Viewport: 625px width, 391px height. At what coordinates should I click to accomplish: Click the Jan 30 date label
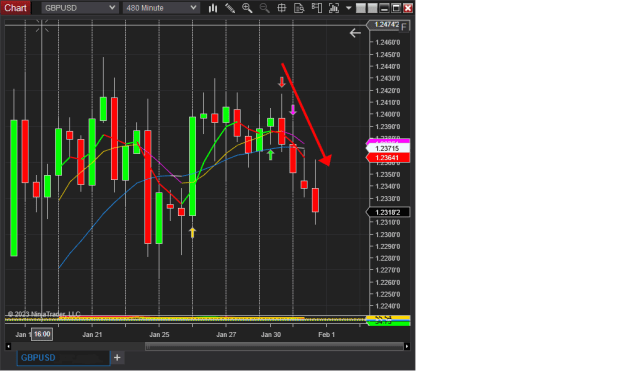[271, 334]
